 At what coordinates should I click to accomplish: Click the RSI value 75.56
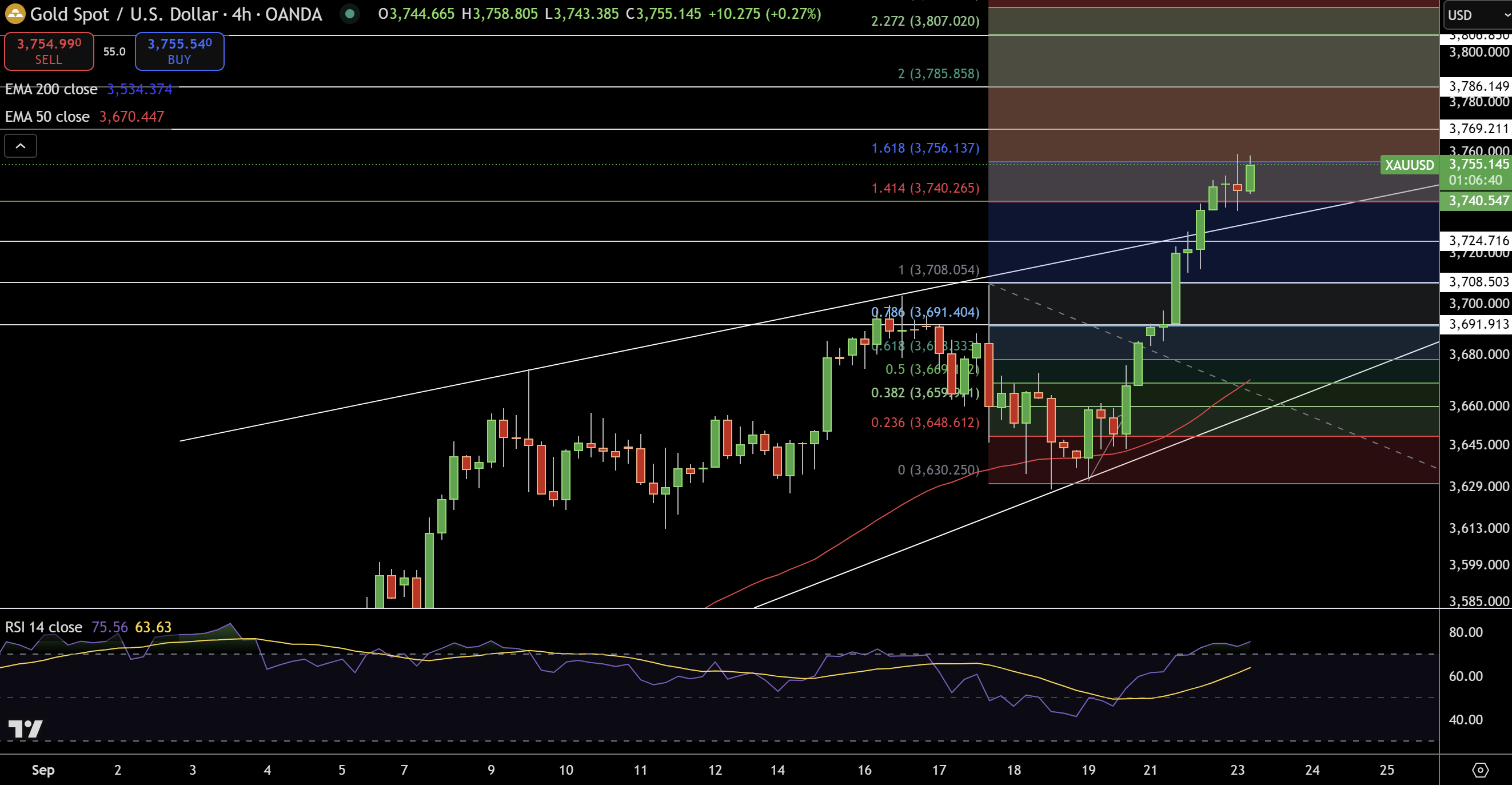tap(110, 627)
